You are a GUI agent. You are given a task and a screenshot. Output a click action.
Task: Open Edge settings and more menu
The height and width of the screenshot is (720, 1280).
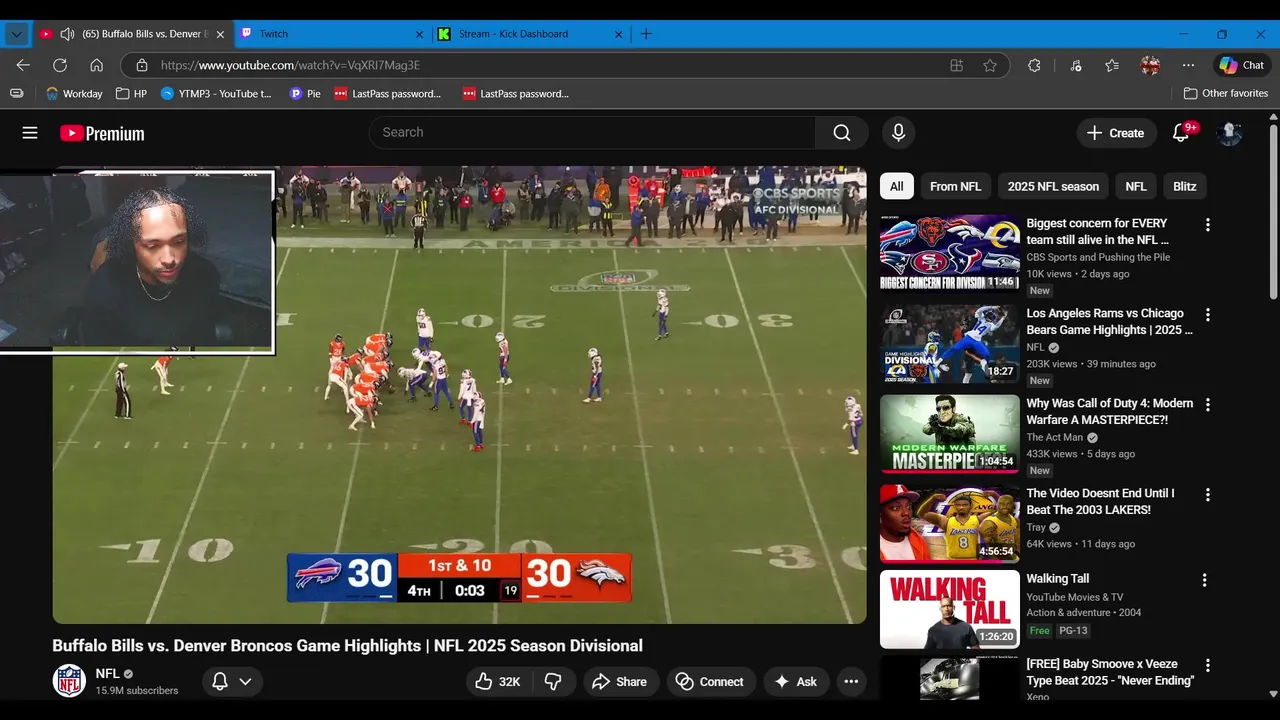(1188, 65)
